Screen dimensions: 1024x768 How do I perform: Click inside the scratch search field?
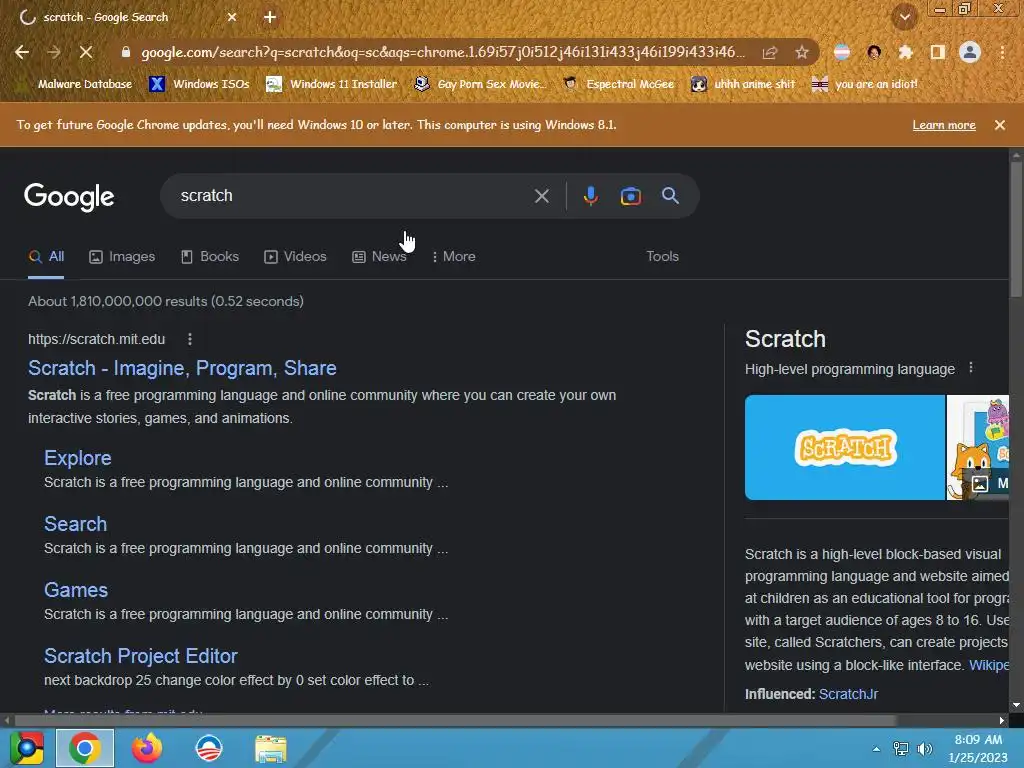click(353, 195)
